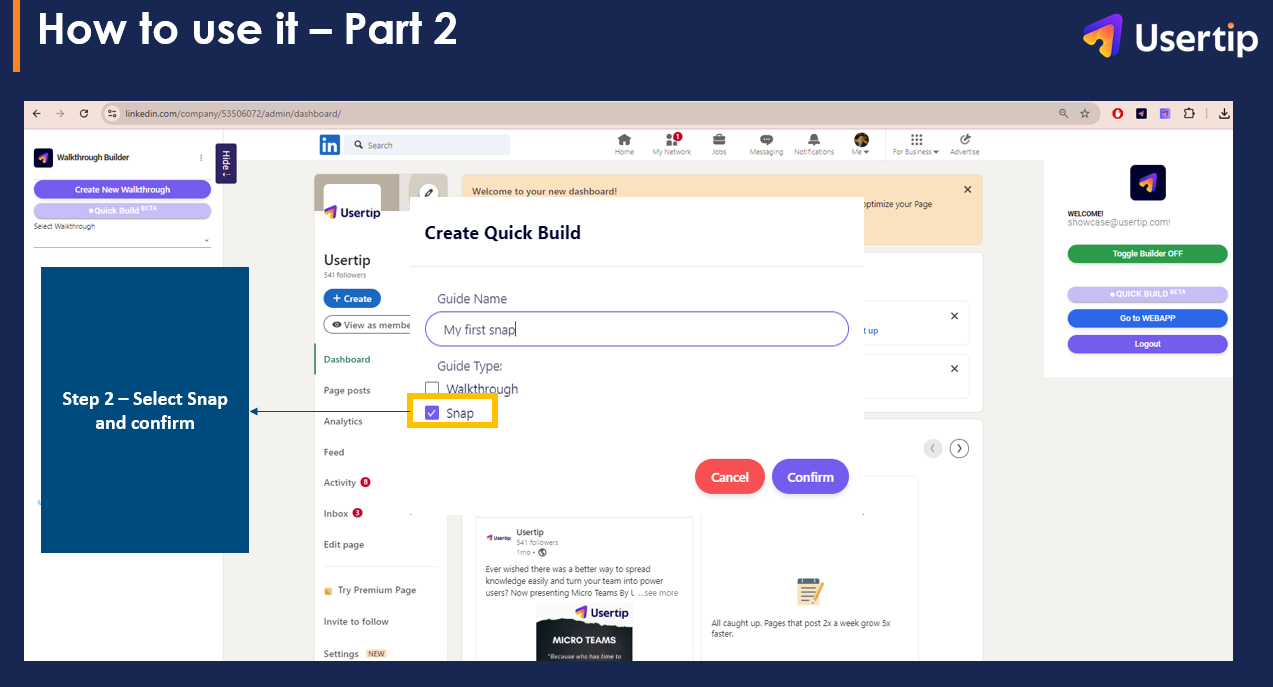Go to LinkedIn Home
The height and width of the screenshot is (687, 1273).
pyautogui.click(x=624, y=145)
